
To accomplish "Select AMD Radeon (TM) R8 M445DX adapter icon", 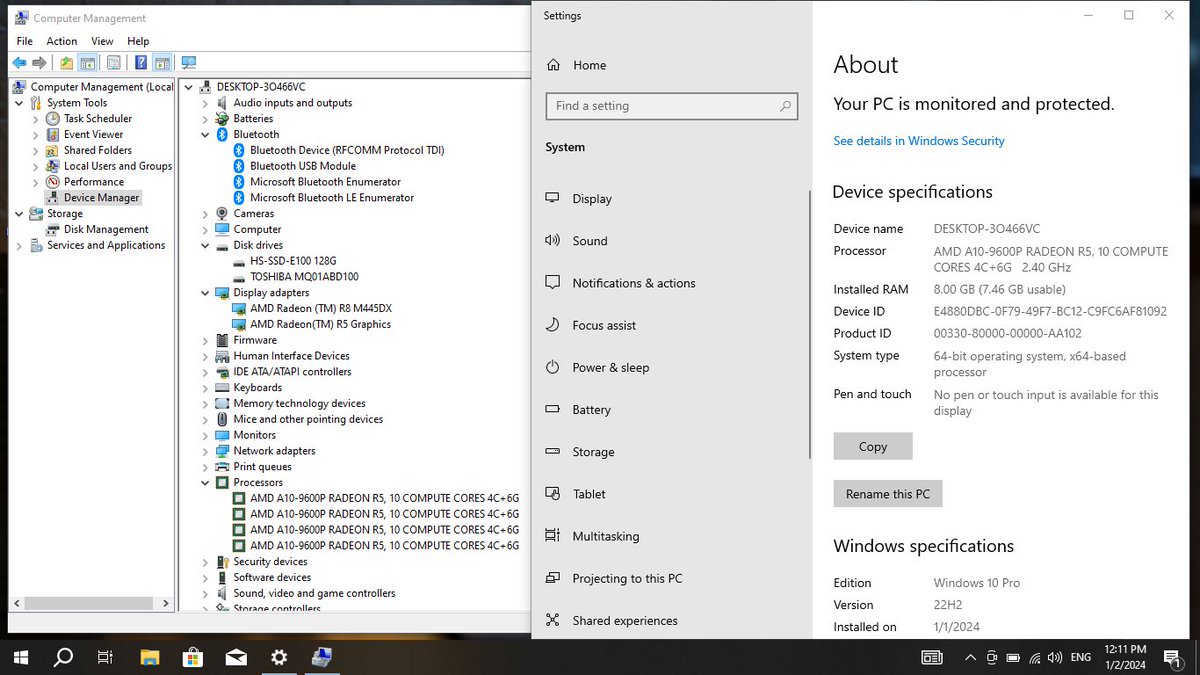I will (x=239, y=309).
